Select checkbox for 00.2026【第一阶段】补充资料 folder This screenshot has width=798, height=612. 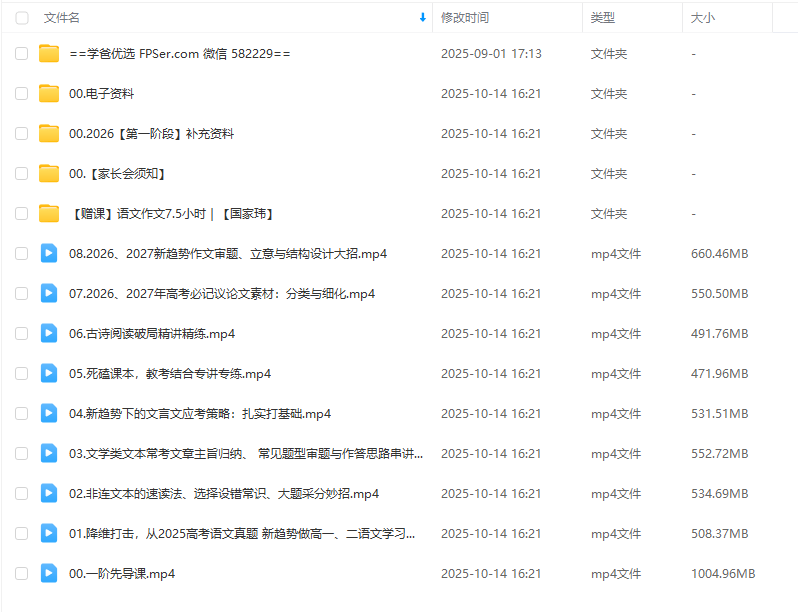click(22, 134)
